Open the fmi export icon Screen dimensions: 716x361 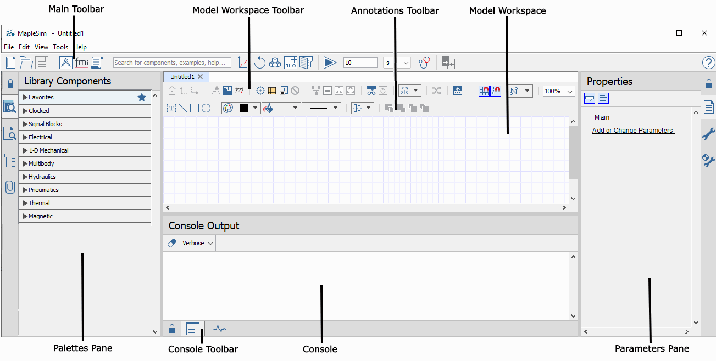(x=82, y=63)
